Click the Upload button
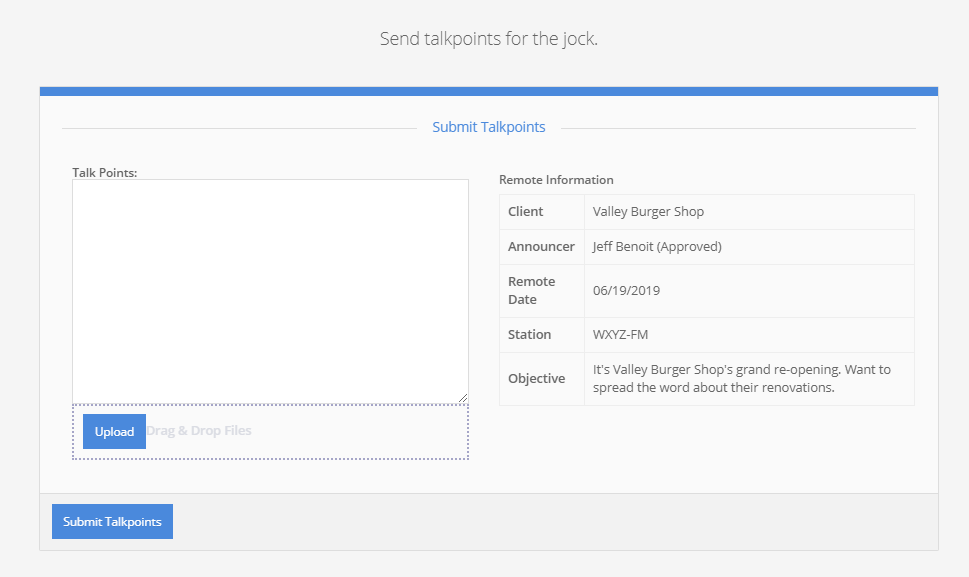Viewport: 969px width, 577px height. coord(114,432)
